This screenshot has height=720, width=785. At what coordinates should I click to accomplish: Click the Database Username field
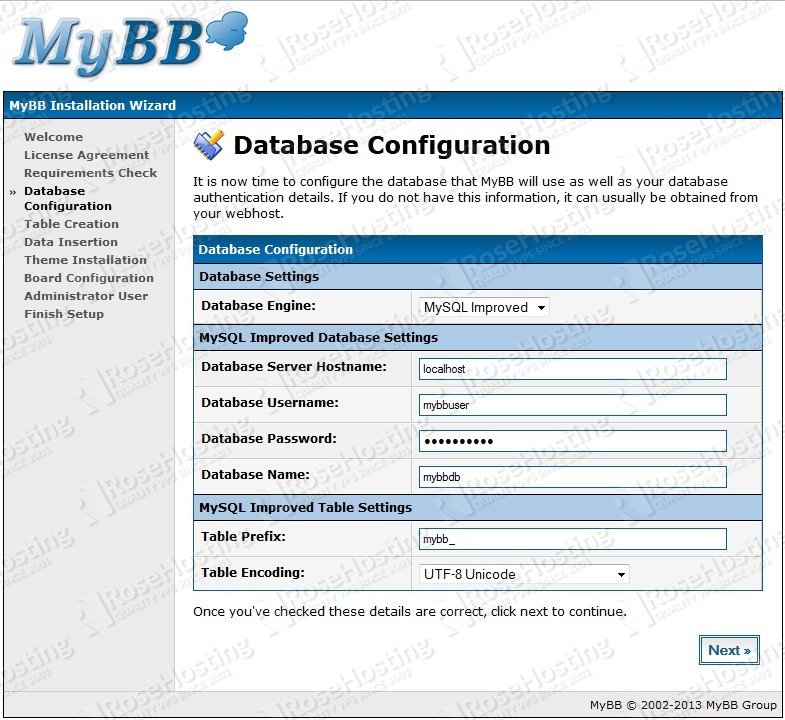(573, 405)
